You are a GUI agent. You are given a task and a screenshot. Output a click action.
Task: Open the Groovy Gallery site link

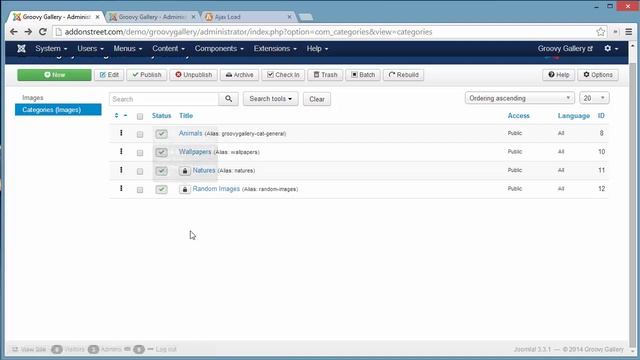(565, 49)
